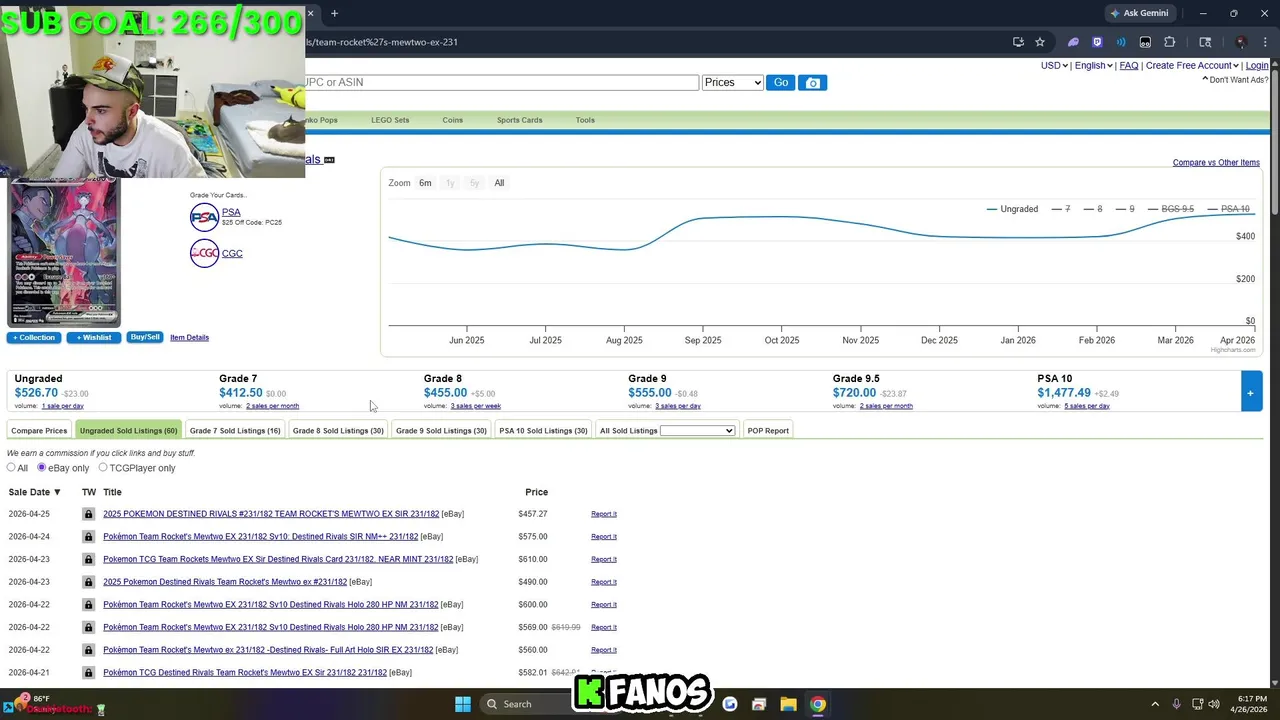Switch to Grade 9 Sold Listings tab

coord(441,431)
